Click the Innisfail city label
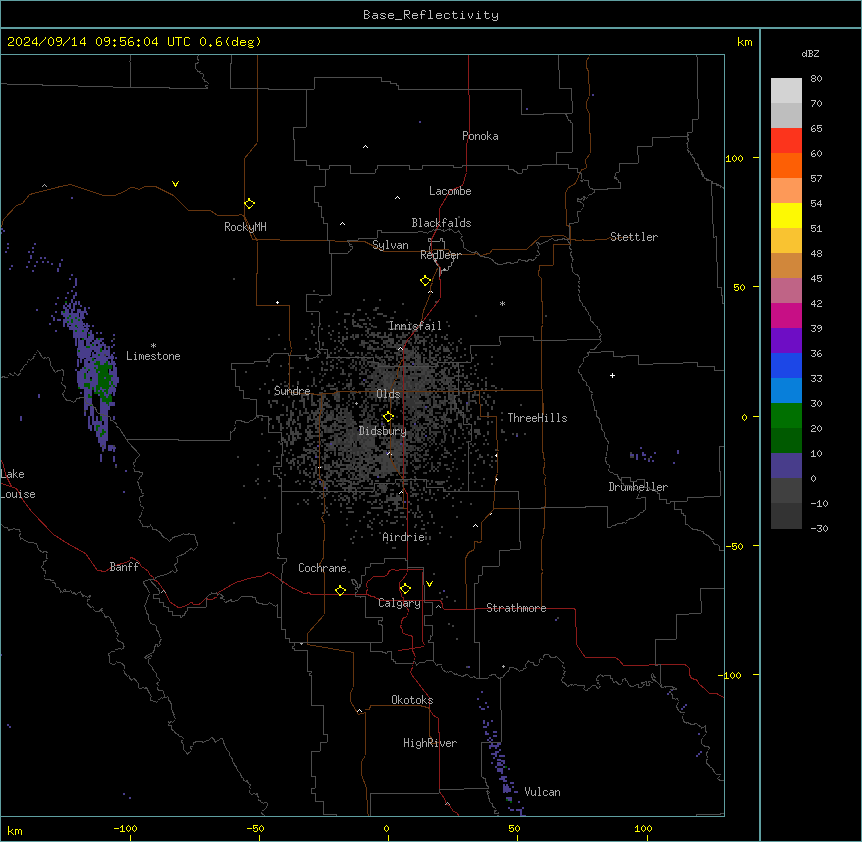862x842 pixels. [x=415, y=326]
